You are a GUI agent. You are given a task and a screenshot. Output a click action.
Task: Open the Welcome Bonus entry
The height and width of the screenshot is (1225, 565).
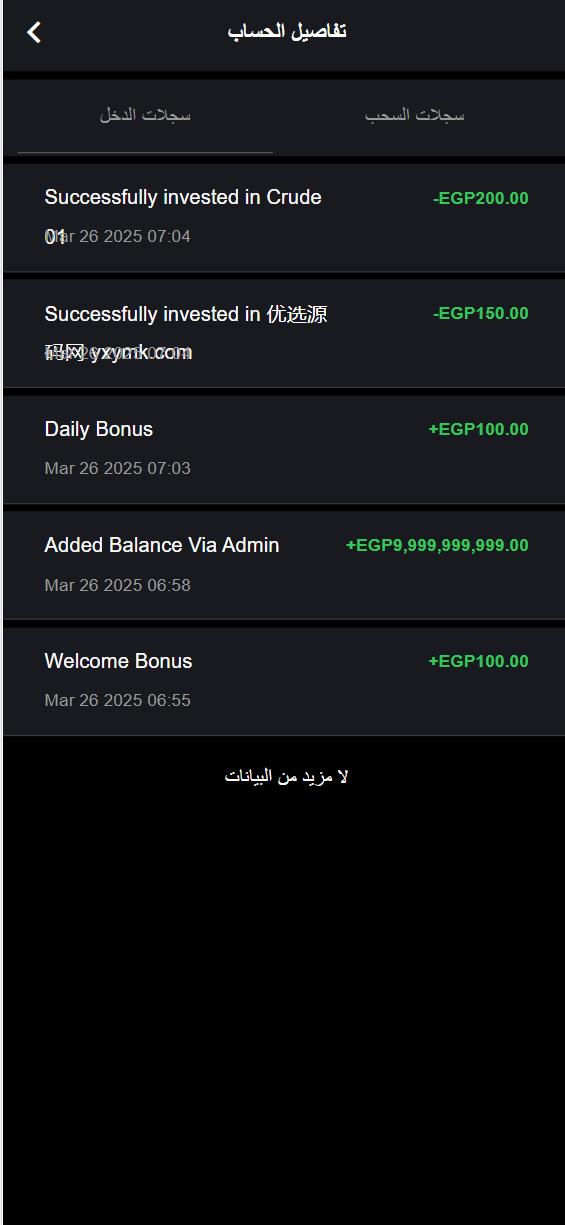[284, 681]
